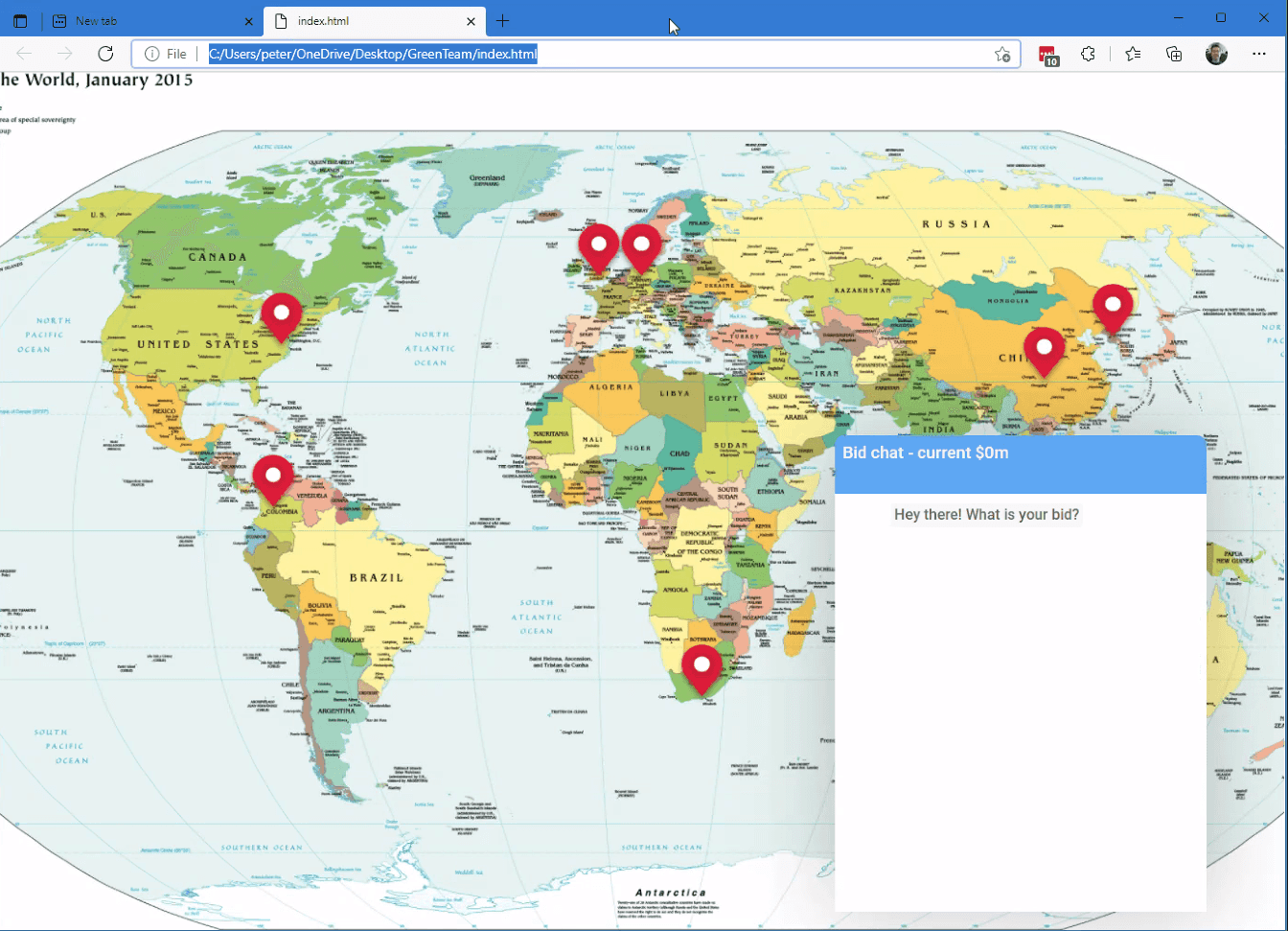Click the map pin near Korea
The image size is (1288, 931).
1113,309
